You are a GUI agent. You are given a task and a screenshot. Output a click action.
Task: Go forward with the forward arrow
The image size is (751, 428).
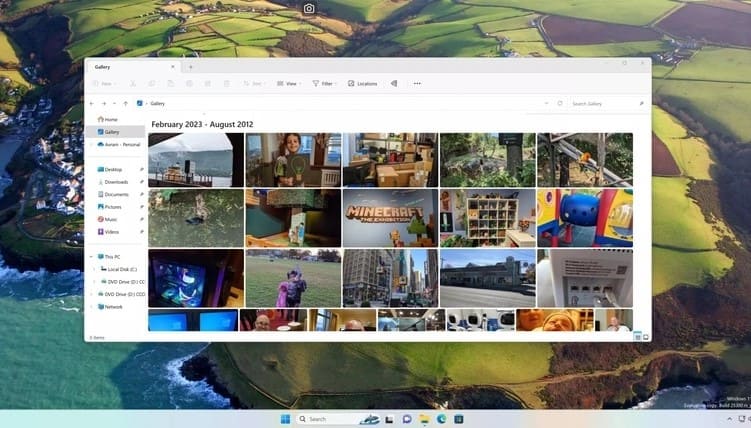[x=103, y=103]
